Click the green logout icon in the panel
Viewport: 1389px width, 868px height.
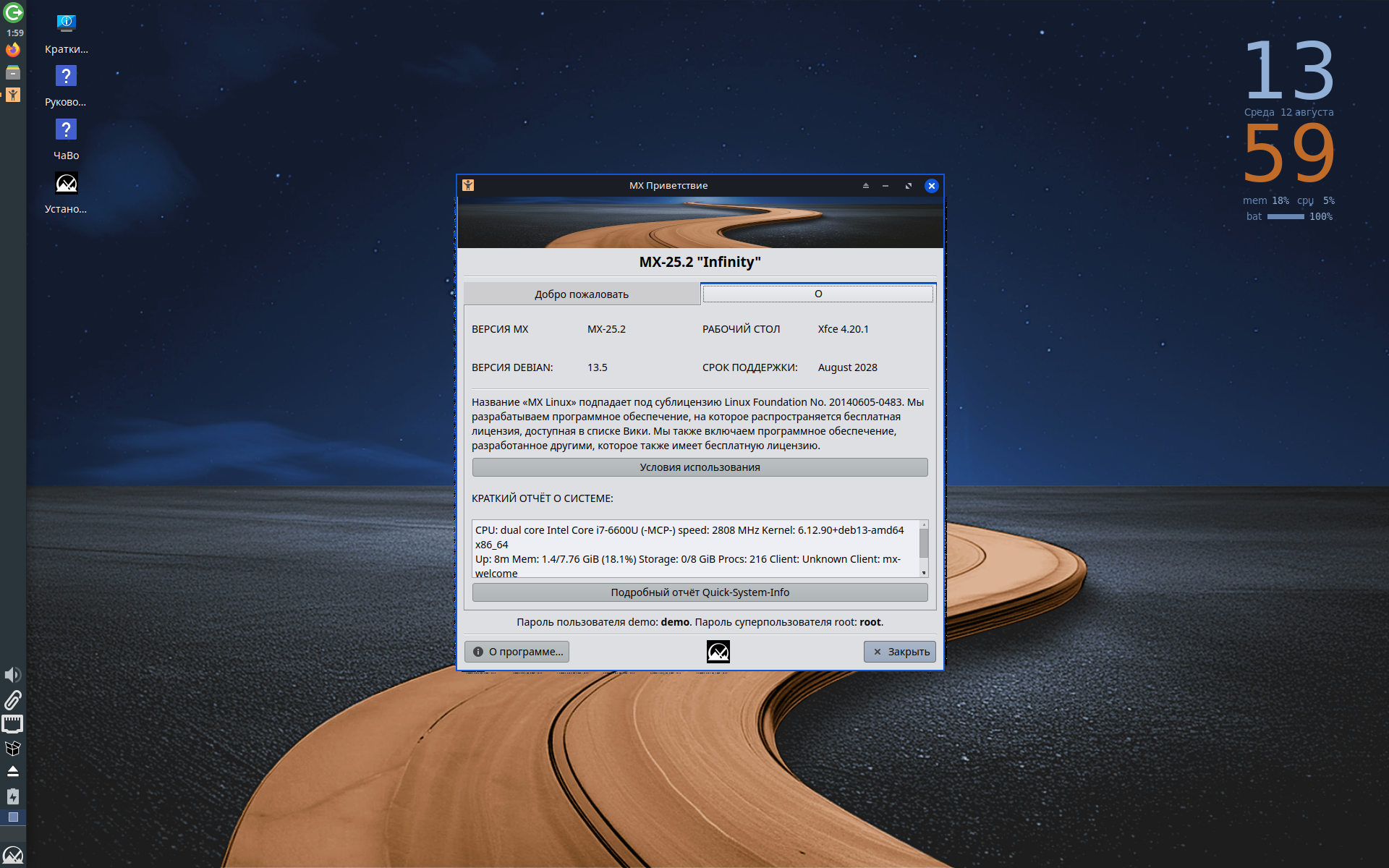[13, 12]
